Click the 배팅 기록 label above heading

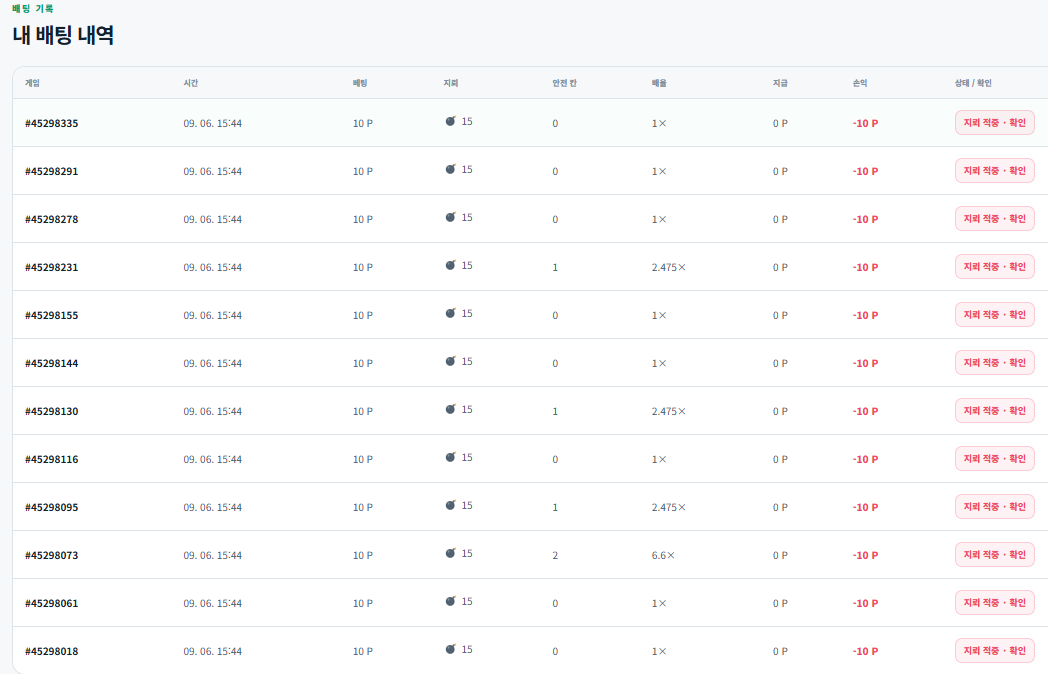click(33, 9)
